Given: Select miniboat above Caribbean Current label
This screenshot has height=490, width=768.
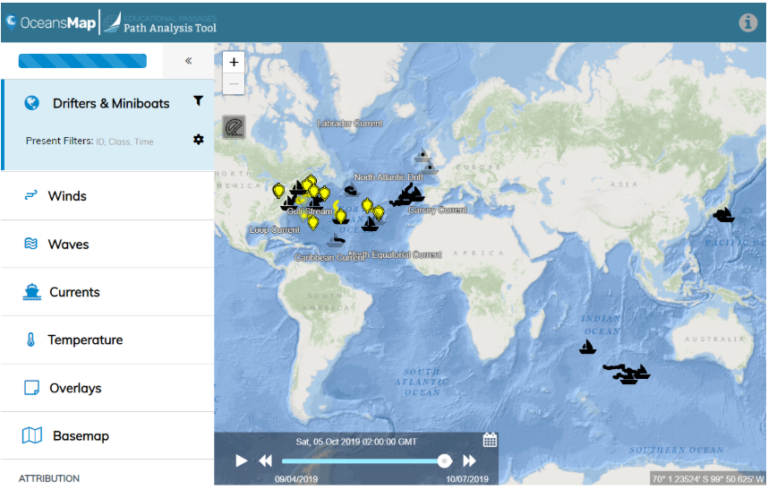Looking at the screenshot, I should coord(336,240).
